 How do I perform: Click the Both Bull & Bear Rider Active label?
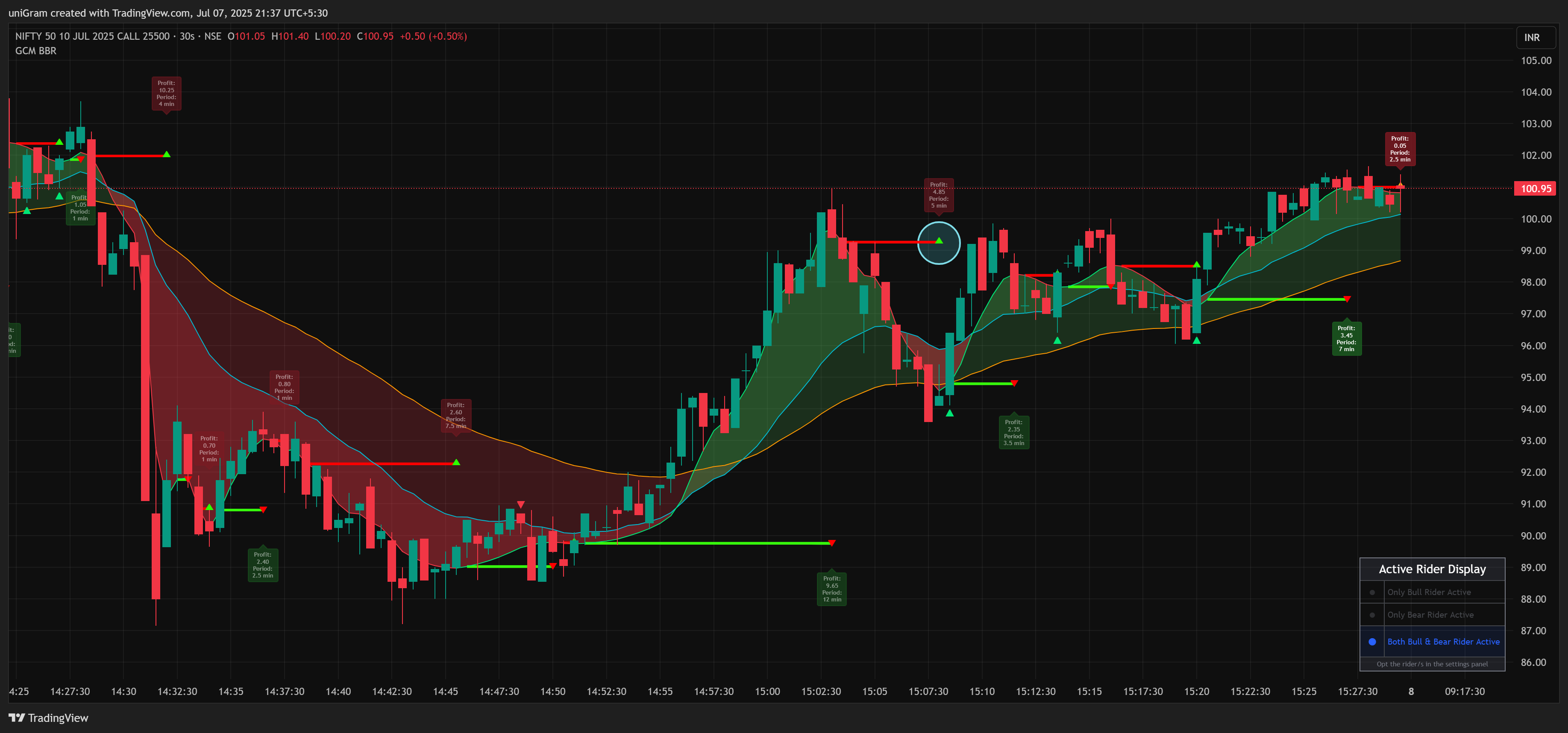coord(1443,642)
